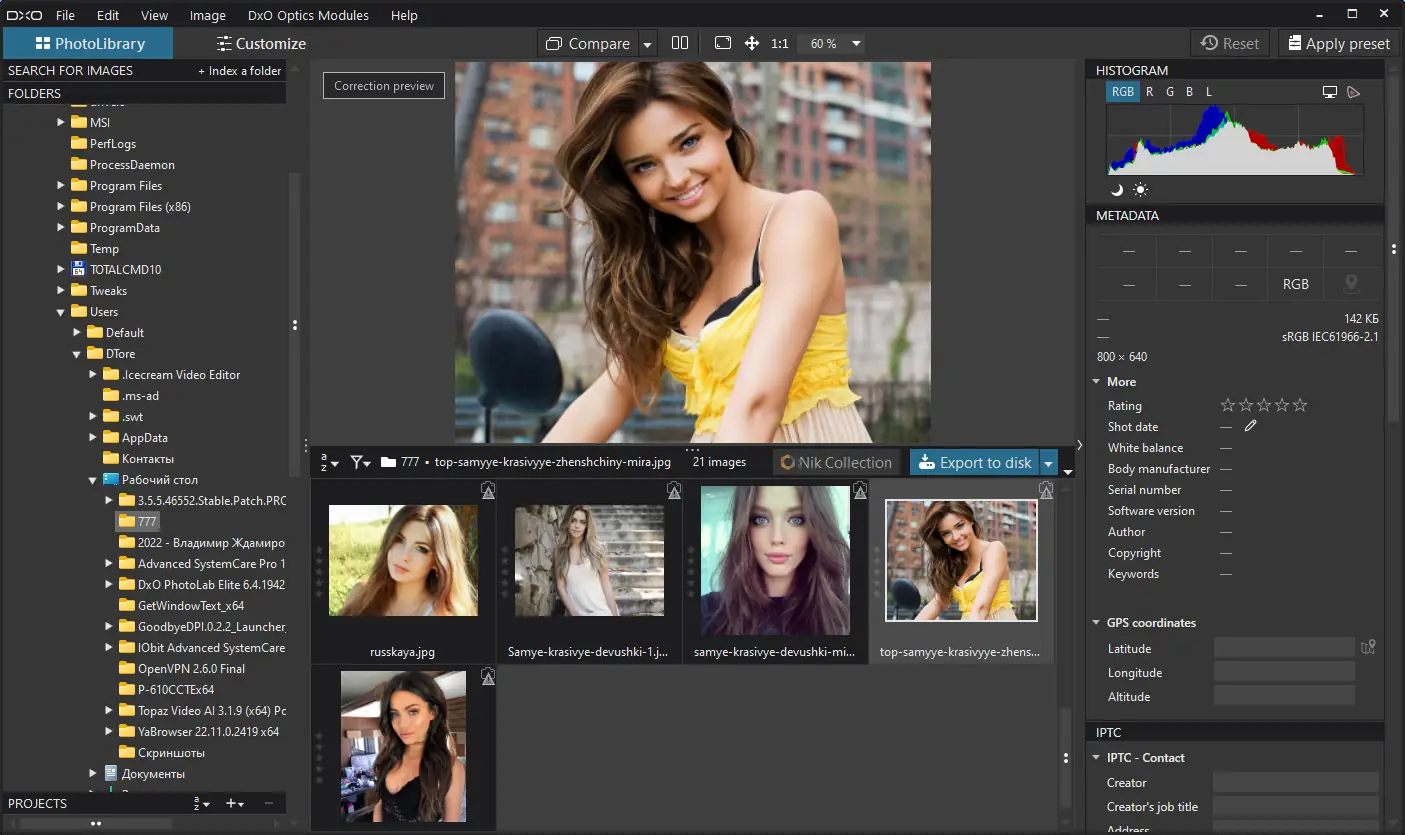1405x835 pixels.
Task: Toggle side-by-side comparison view icon
Action: pyautogui.click(x=680, y=43)
